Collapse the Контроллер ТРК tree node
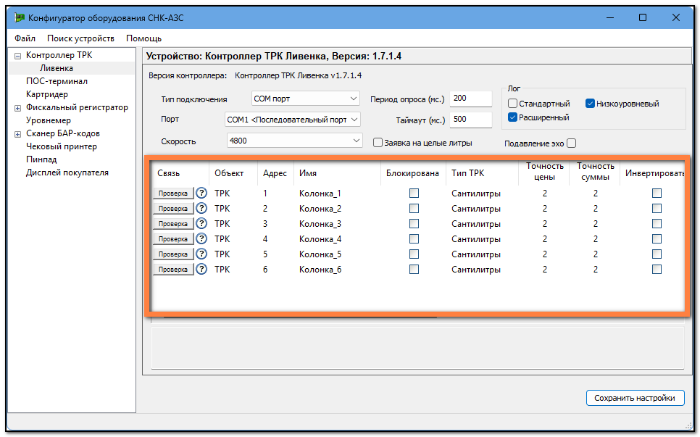 click(x=17, y=56)
